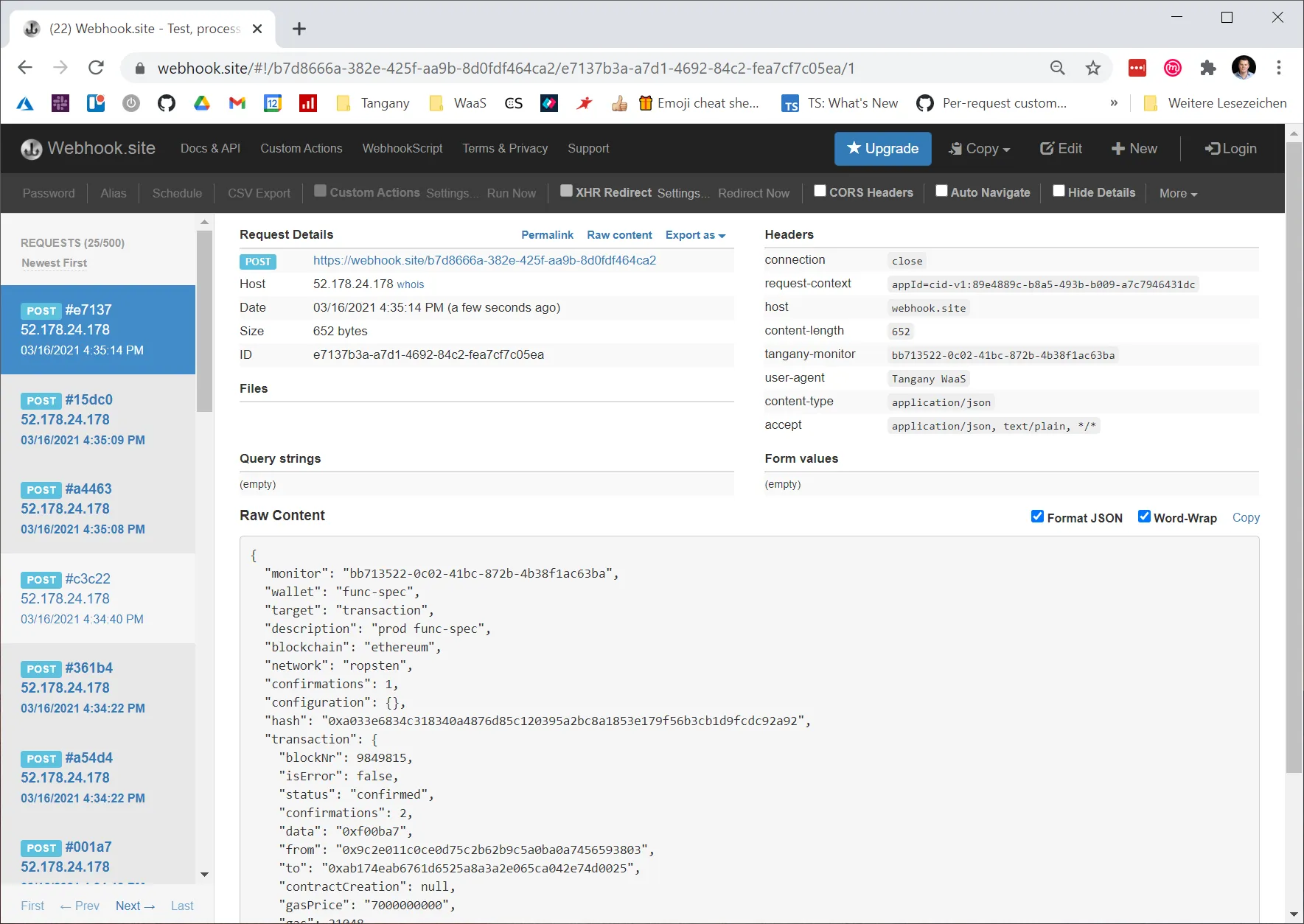This screenshot has height=924, width=1304.
Task: Show more bookmarks with the chevron
Action: (x=1114, y=103)
